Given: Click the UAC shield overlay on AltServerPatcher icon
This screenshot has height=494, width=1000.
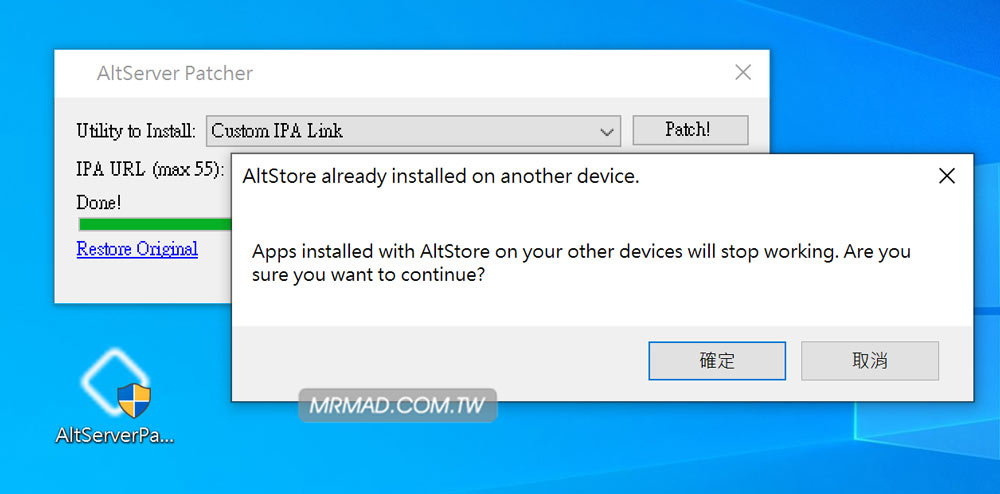Looking at the screenshot, I should tap(134, 400).
